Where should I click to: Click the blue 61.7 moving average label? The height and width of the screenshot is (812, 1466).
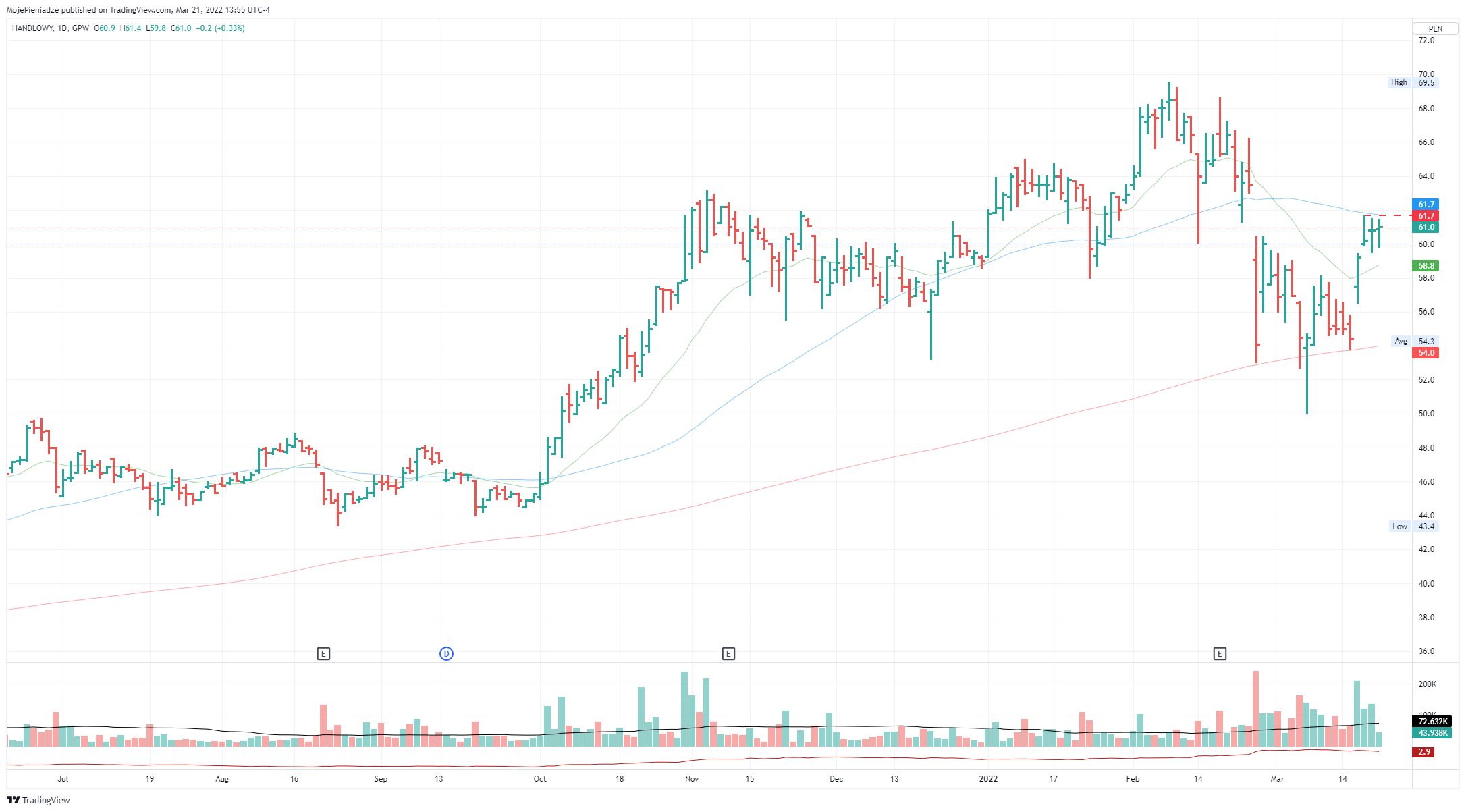(1426, 204)
